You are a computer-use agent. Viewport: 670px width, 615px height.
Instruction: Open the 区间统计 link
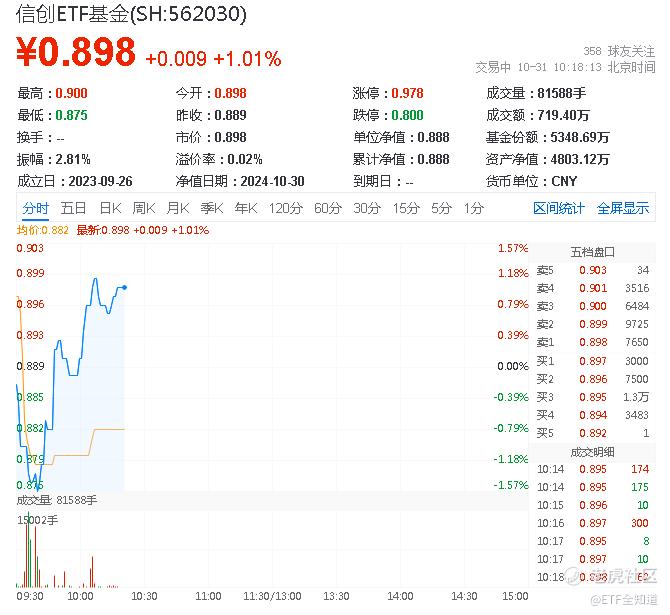pos(559,208)
